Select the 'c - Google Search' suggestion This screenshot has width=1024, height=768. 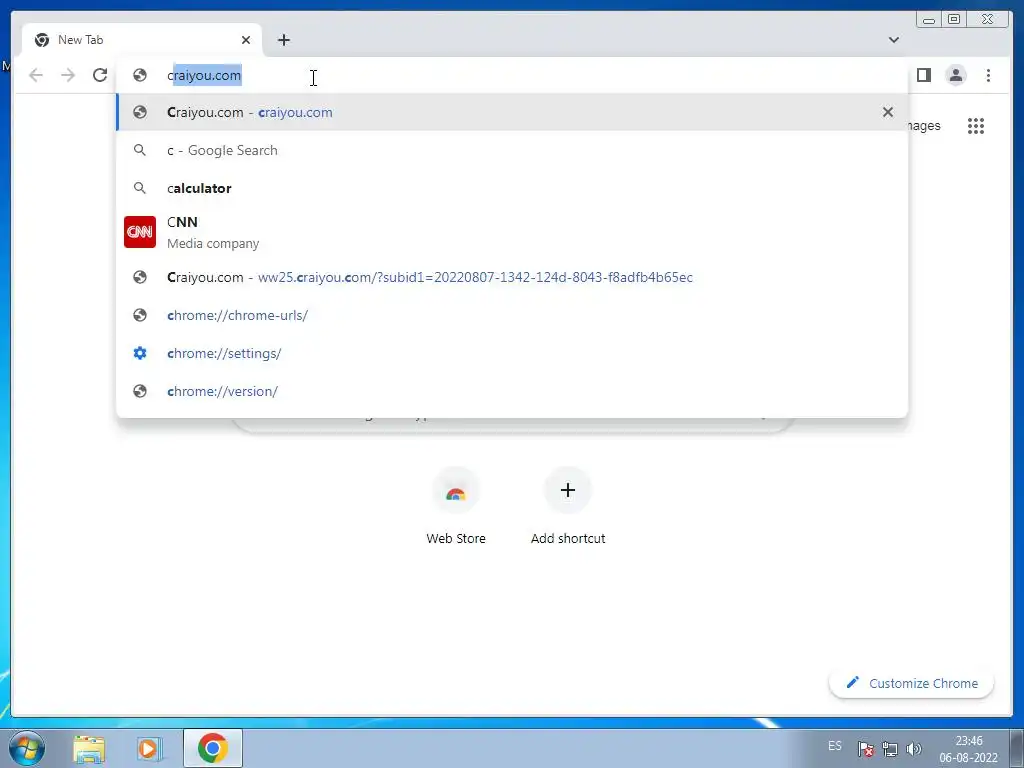click(512, 150)
